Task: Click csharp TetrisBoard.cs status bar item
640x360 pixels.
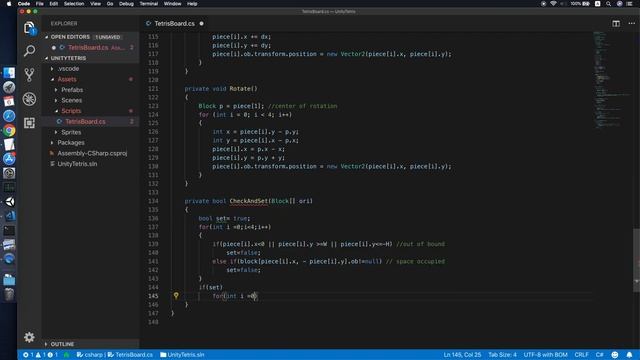Action: coord(114,355)
